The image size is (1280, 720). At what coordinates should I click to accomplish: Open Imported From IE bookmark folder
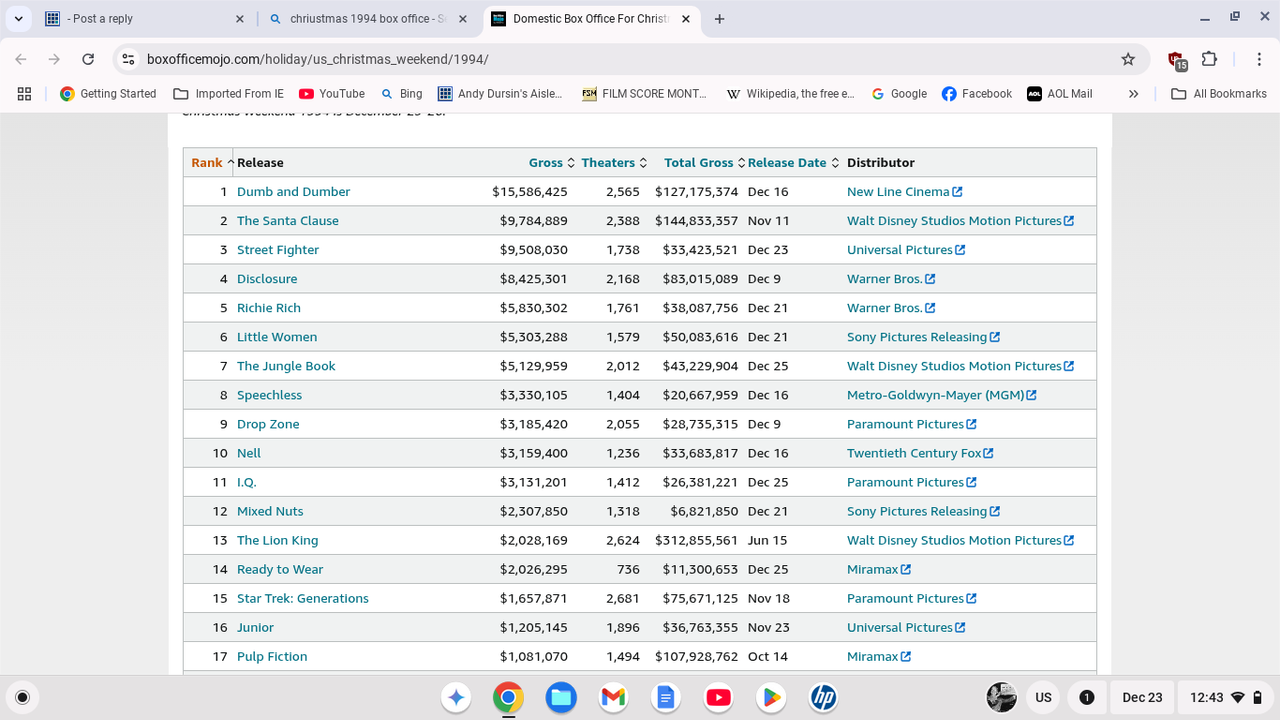click(x=229, y=93)
